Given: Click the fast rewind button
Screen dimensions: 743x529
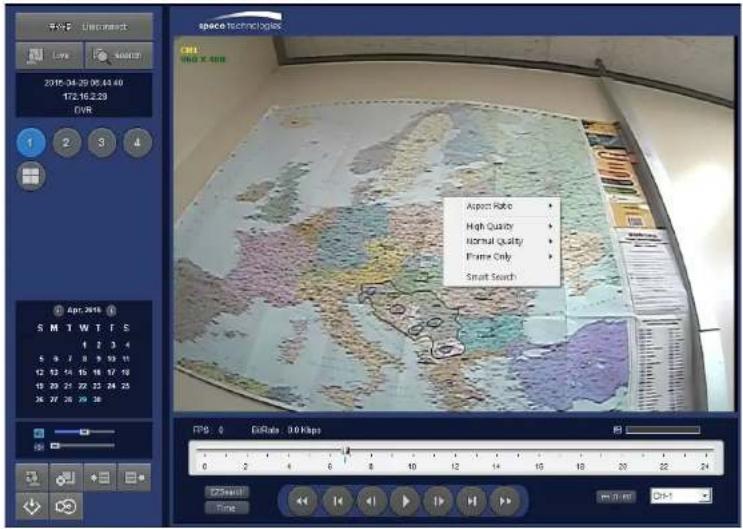Looking at the screenshot, I should coord(302,501).
